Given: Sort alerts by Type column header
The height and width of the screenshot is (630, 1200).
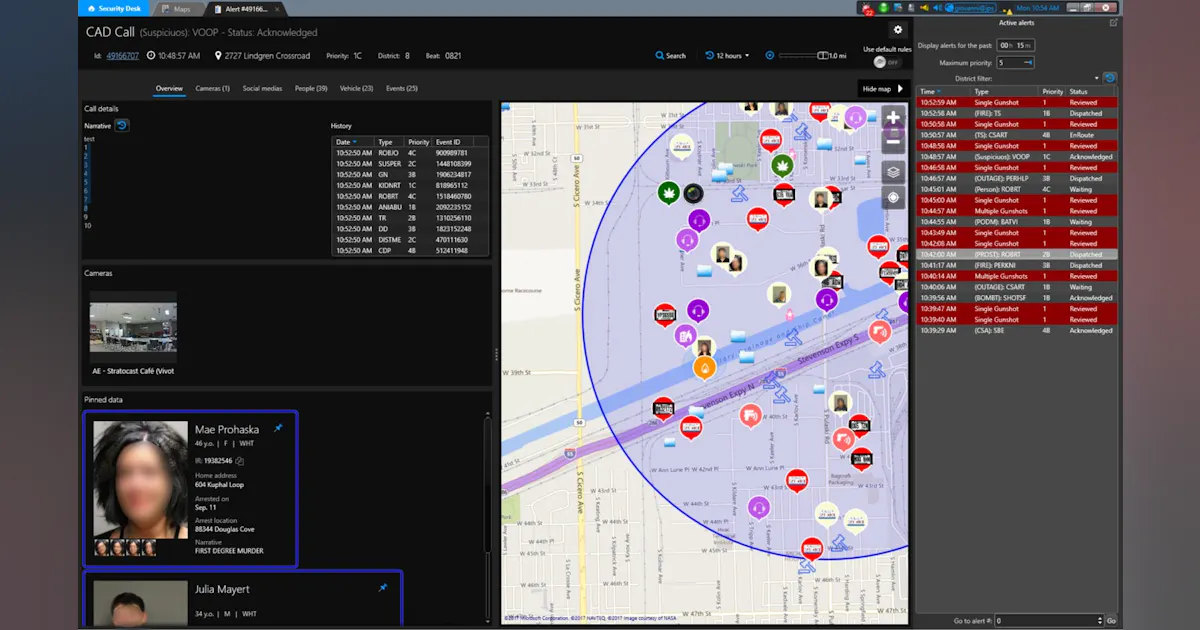Looking at the screenshot, I should pos(1004,91).
